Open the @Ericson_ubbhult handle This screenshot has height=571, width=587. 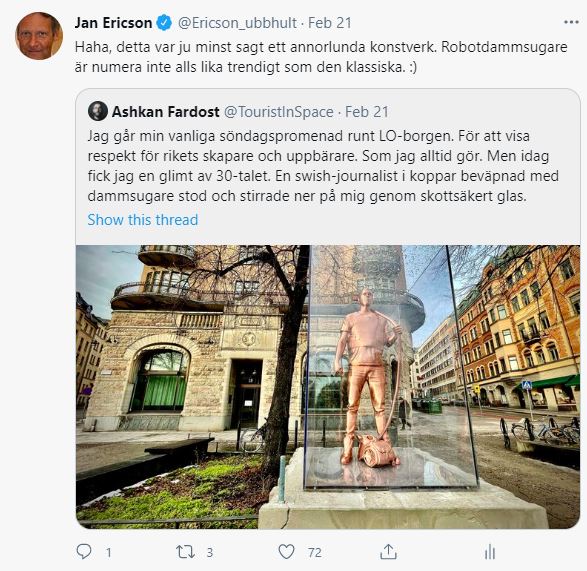(237, 23)
